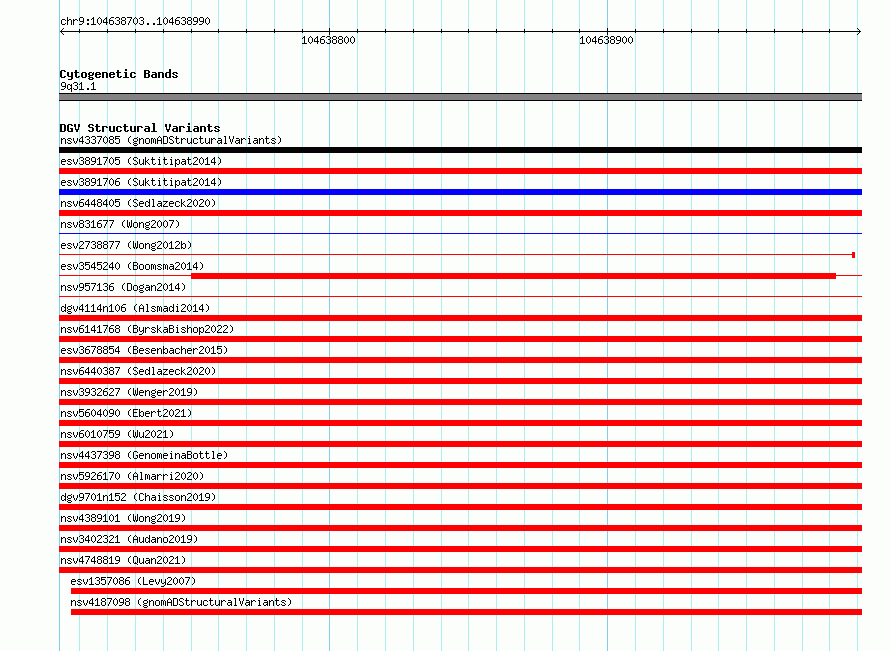Click the nsv4187098 (gnomADStructuralVariants) label

(x=181, y=602)
